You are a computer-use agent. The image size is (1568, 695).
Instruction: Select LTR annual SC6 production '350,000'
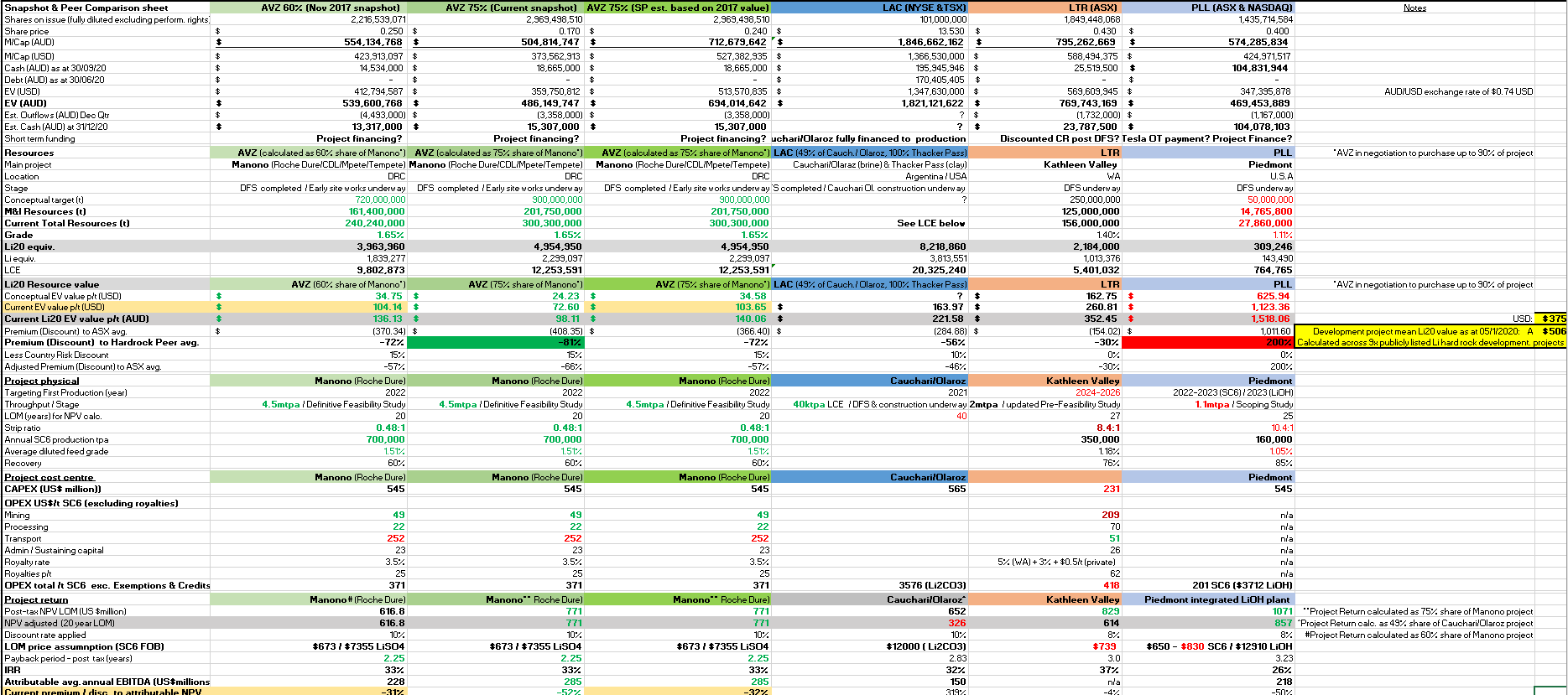[x=1100, y=439]
